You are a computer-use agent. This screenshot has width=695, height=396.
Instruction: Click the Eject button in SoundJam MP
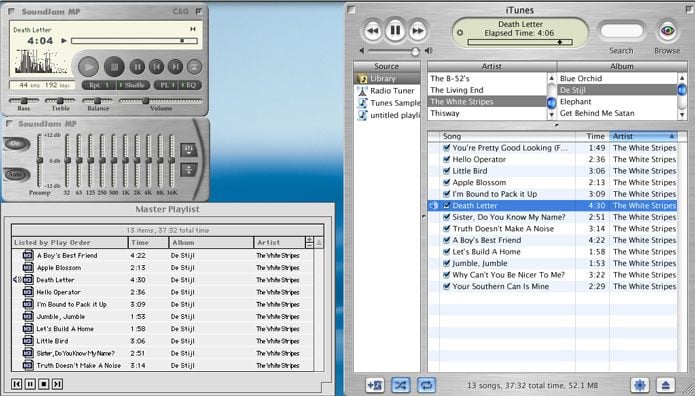(194, 67)
